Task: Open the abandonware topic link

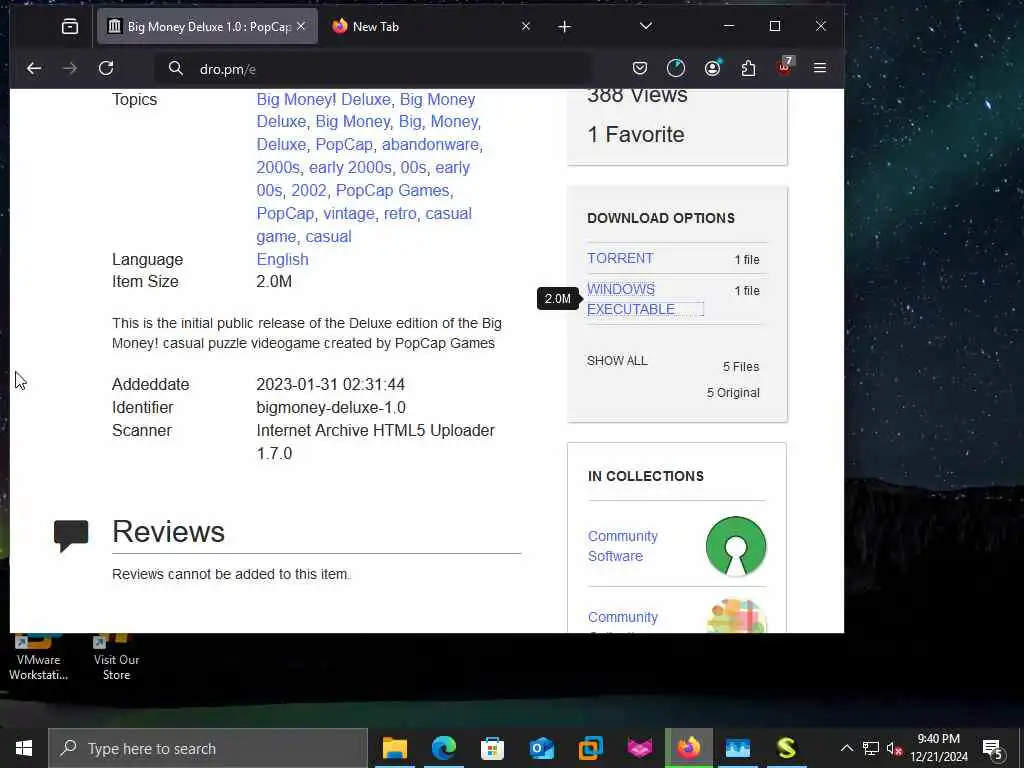Action: (430, 144)
